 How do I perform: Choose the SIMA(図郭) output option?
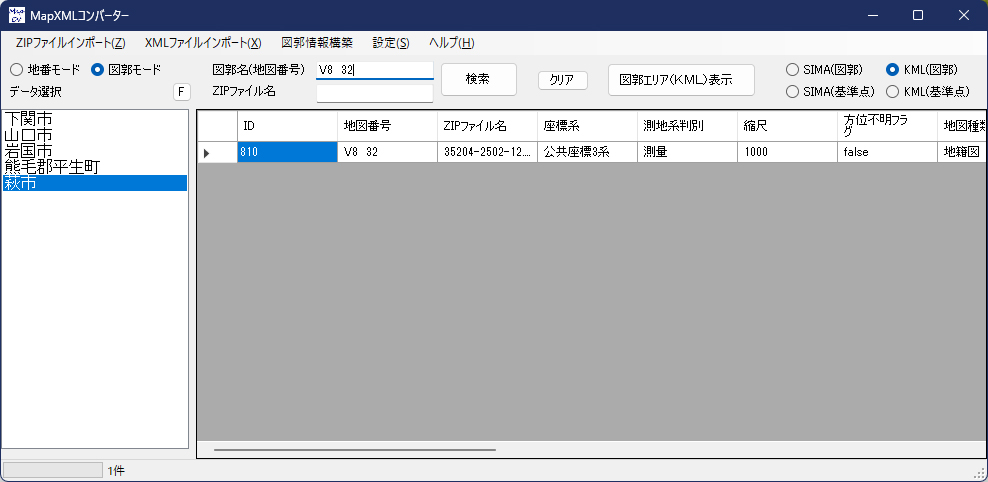793,70
